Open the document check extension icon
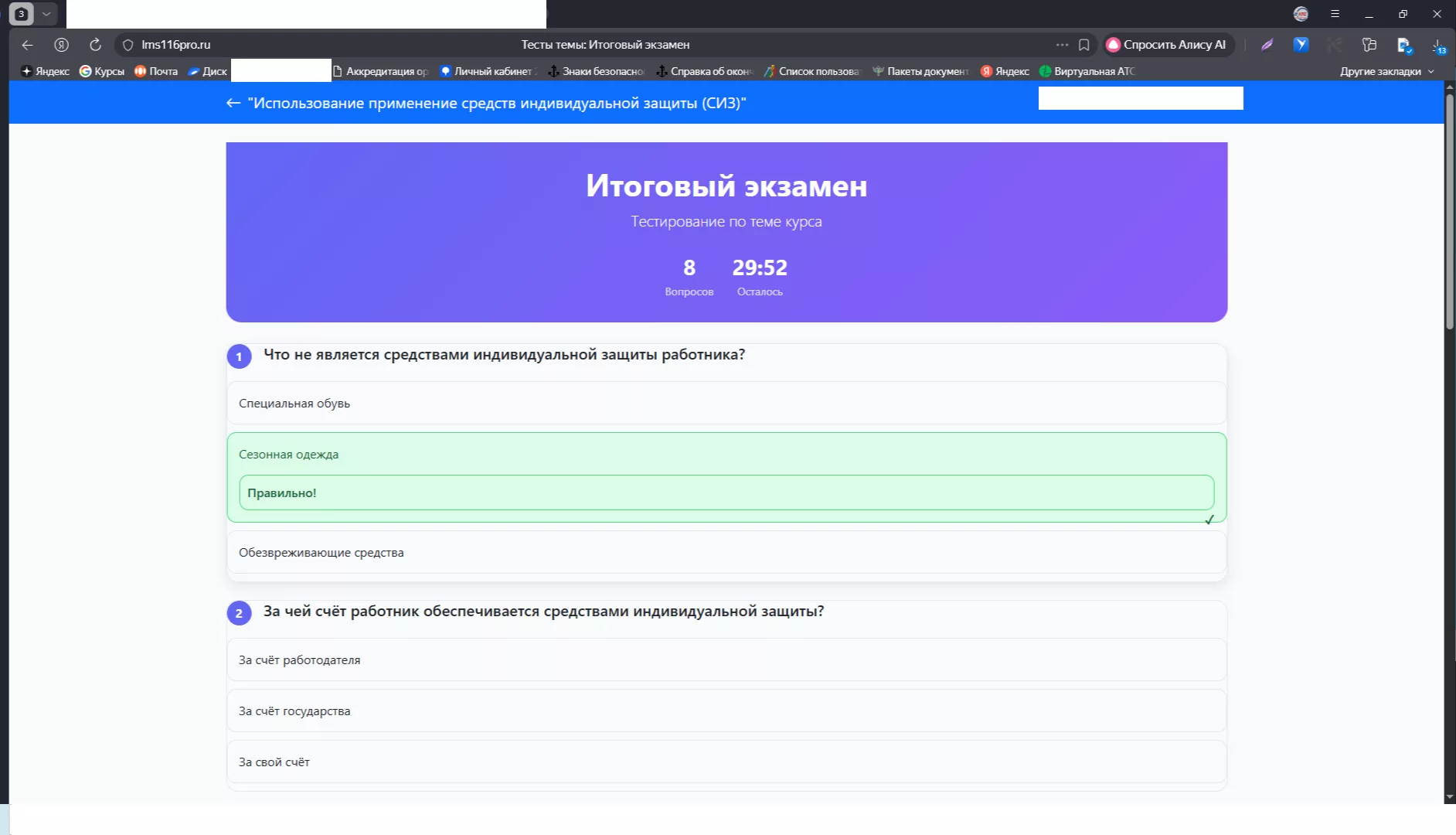The height and width of the screenshot is (835, 1456). (1404, 46)
